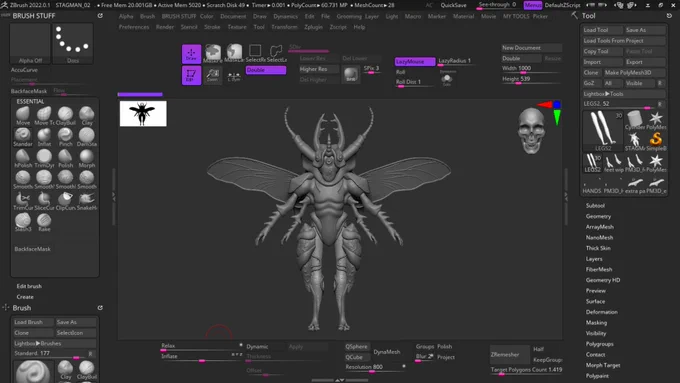Select the Slash3 brush
The image size is (680, 383).
pos(23,222)
